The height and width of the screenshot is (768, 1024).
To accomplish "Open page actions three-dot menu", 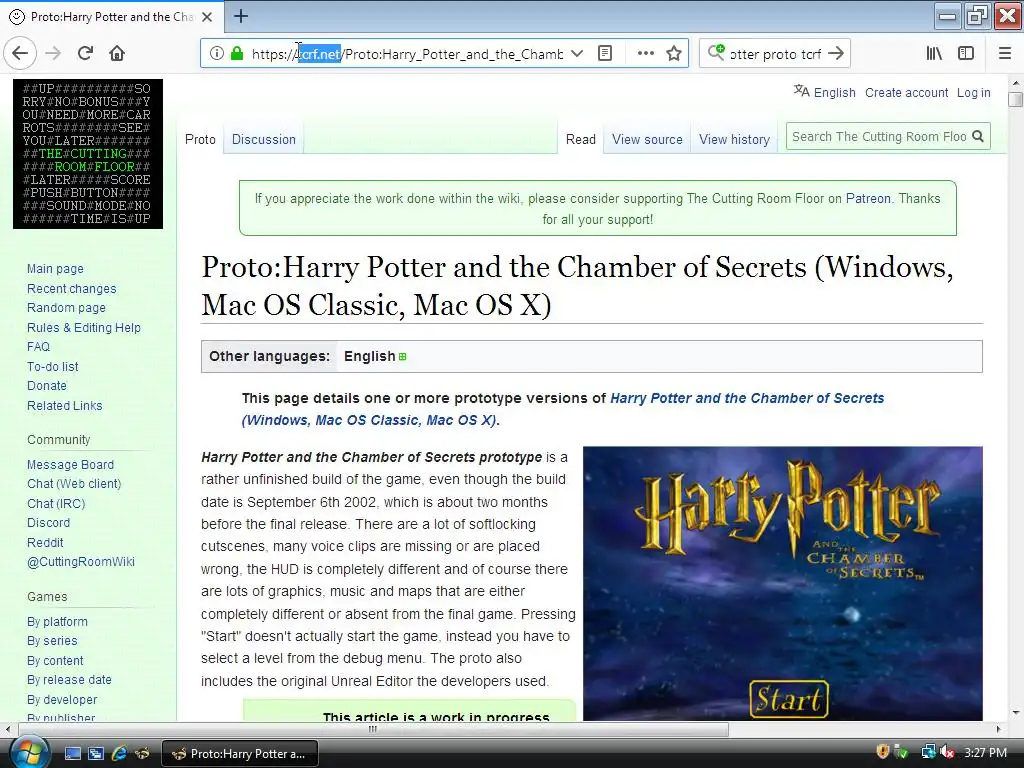I will [645, 54].
